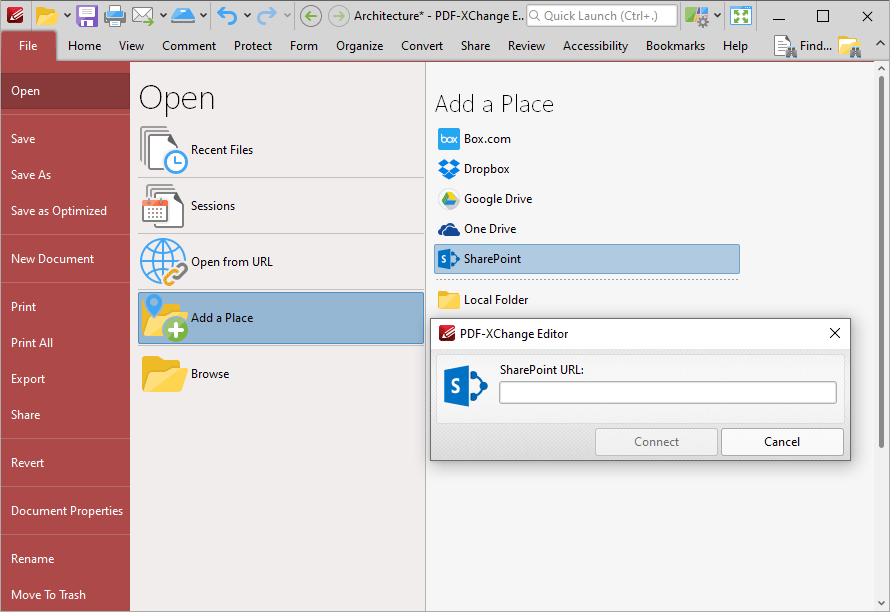Click the PDF-XChange application logo icon
Image resolution: width=890 pixels, height=612 pixels.
pos(15,16)
